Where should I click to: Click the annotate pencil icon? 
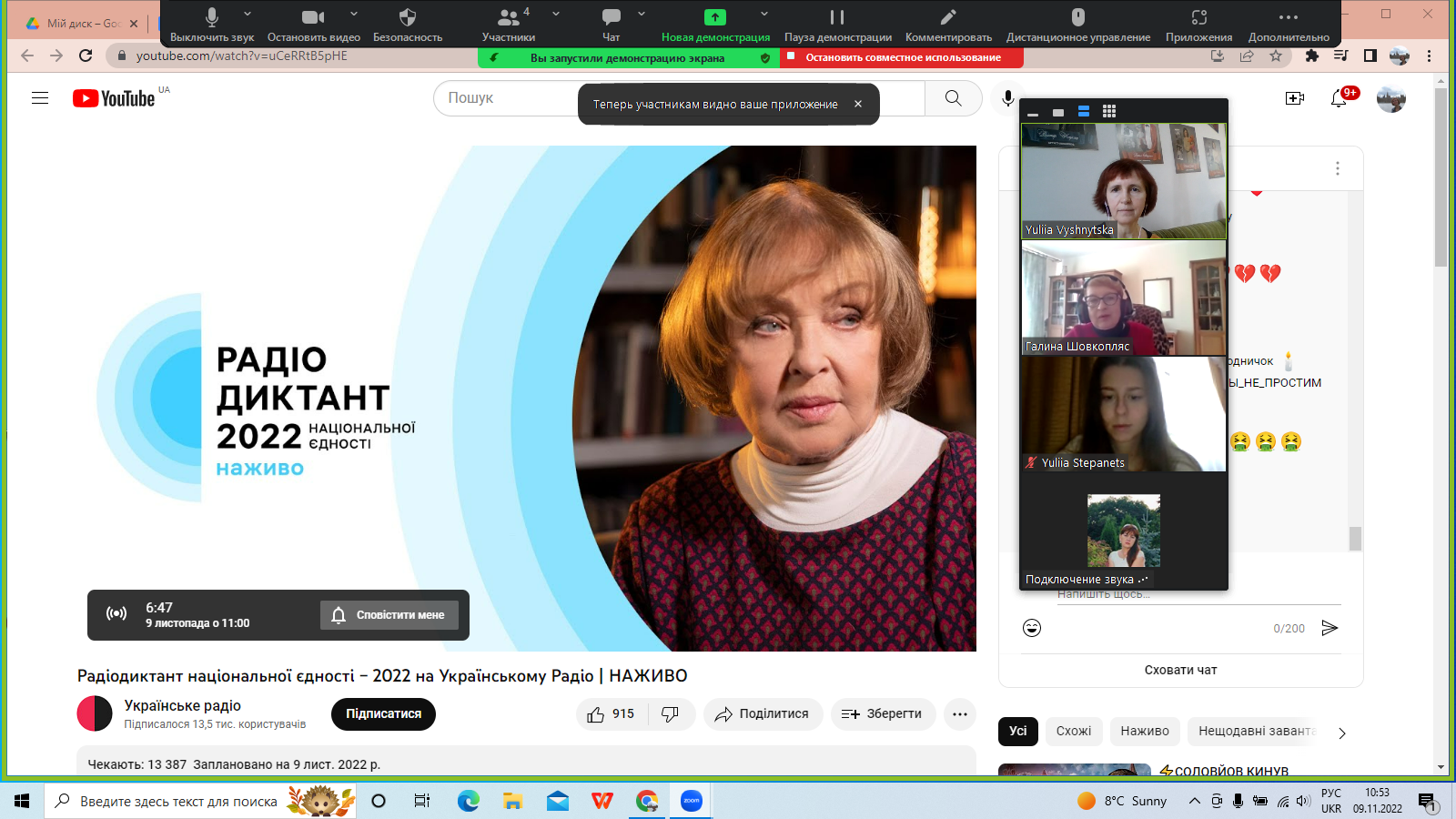click(x=947, y=17)
